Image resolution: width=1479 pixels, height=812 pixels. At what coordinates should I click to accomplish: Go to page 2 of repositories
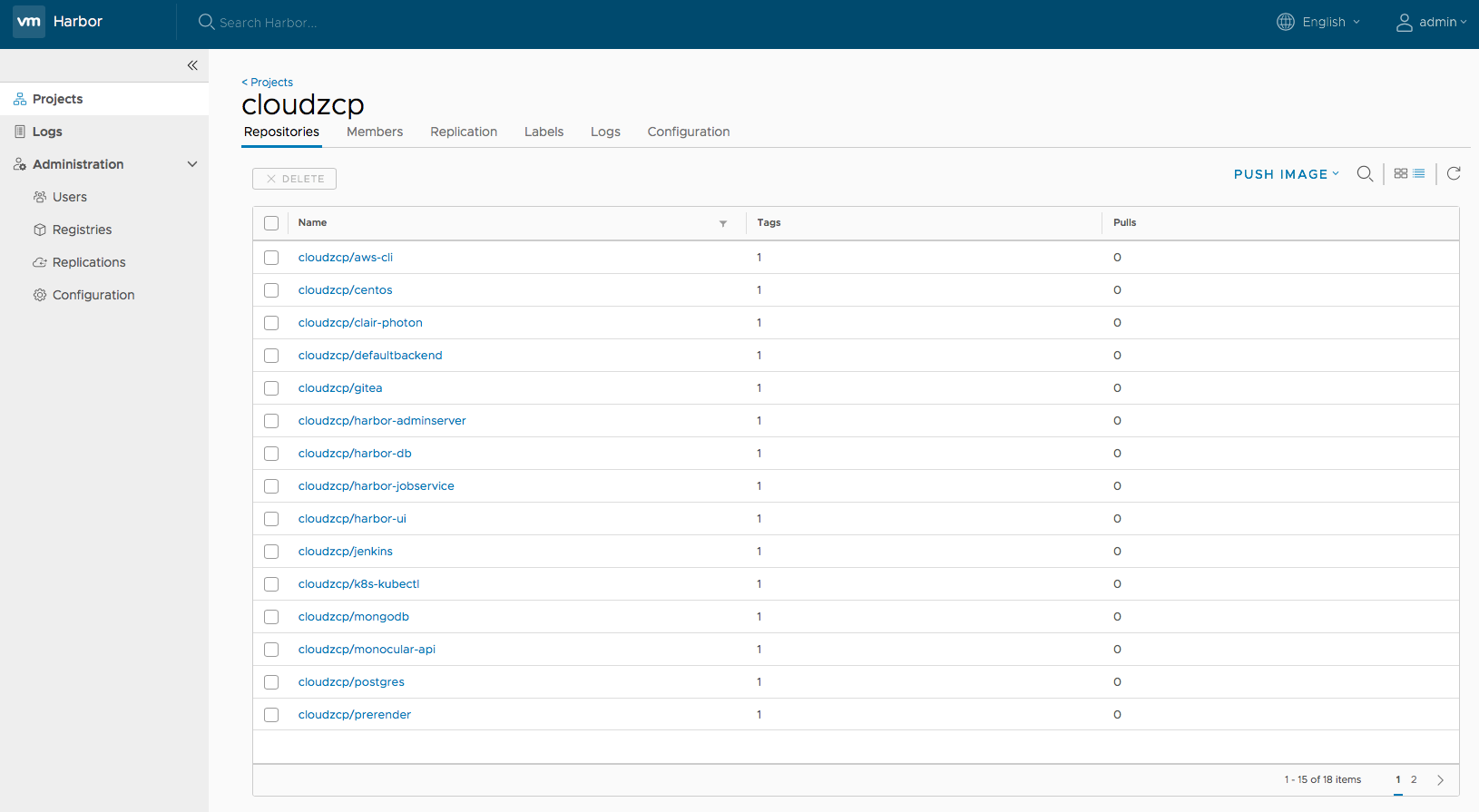1414,779
